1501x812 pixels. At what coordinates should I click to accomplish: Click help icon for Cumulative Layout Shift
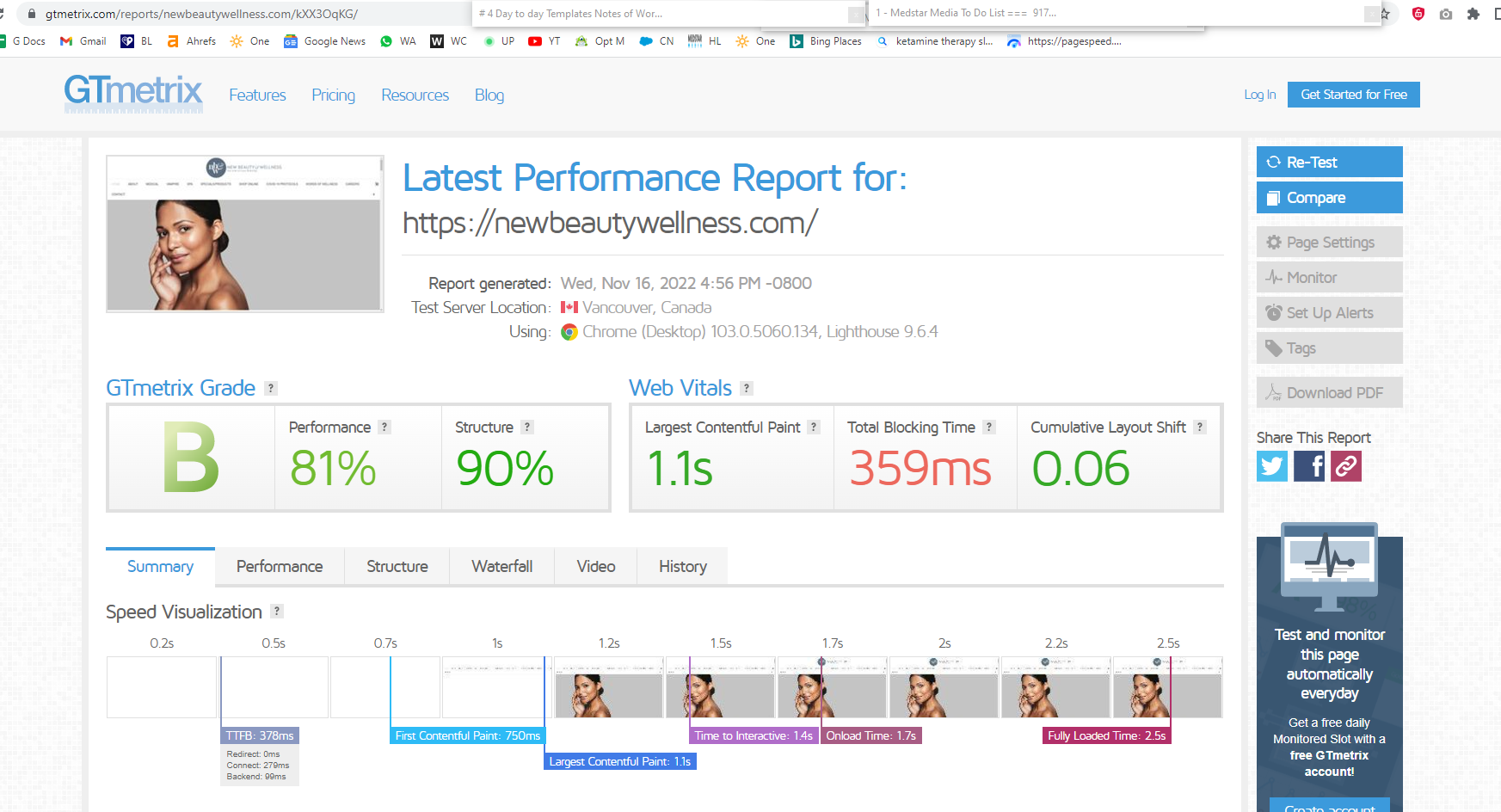click(1200, 427)
